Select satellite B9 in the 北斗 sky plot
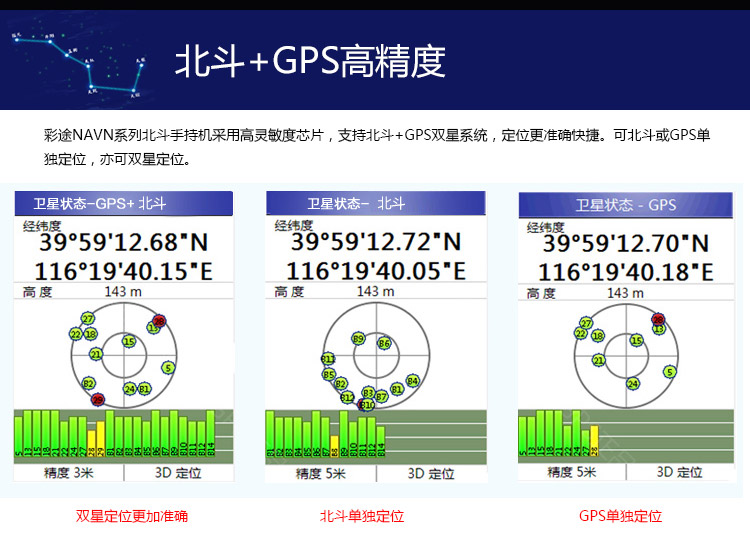Viewport: 750px width, 558px height. pos(358,339)
